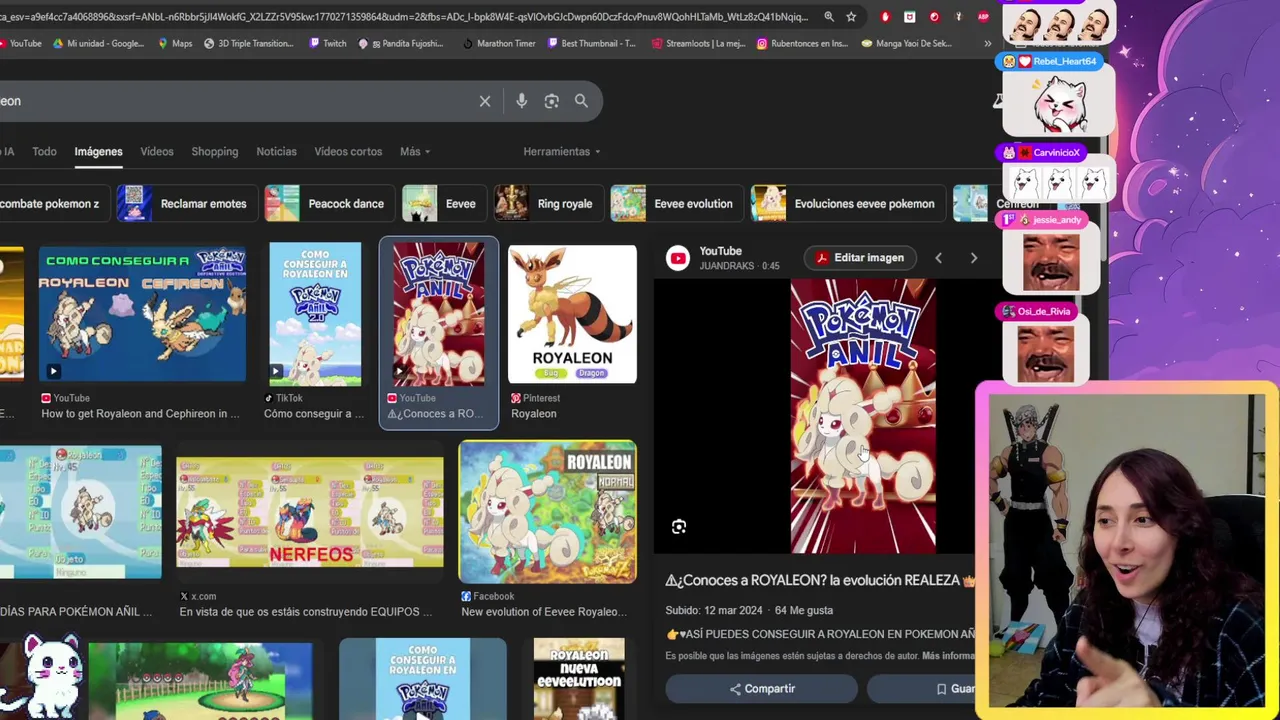1280x720 pixels.
Task: Select the Eevee filter chip
Action: (443, 204)
